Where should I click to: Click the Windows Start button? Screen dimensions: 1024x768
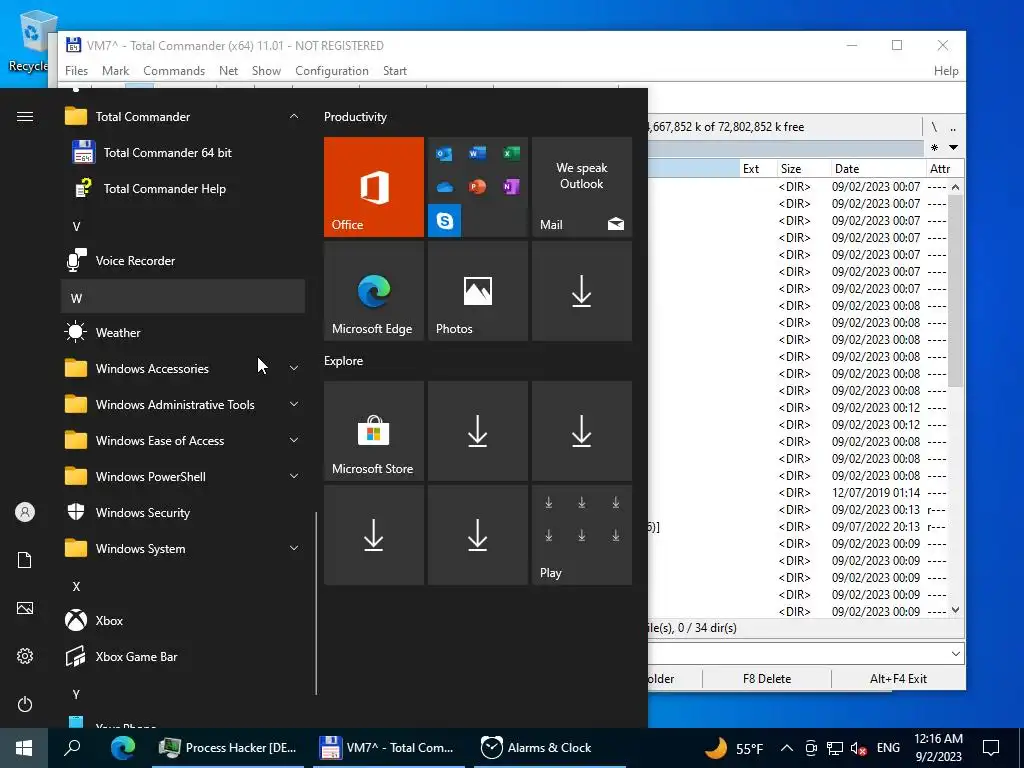(24, 748)
